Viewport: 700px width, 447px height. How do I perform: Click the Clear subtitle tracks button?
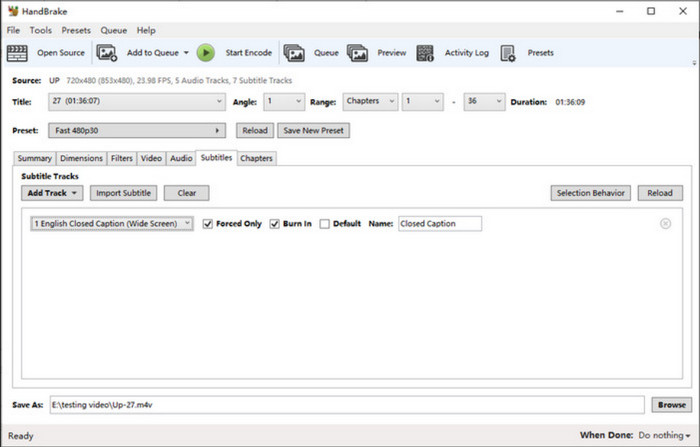(187, 193)
